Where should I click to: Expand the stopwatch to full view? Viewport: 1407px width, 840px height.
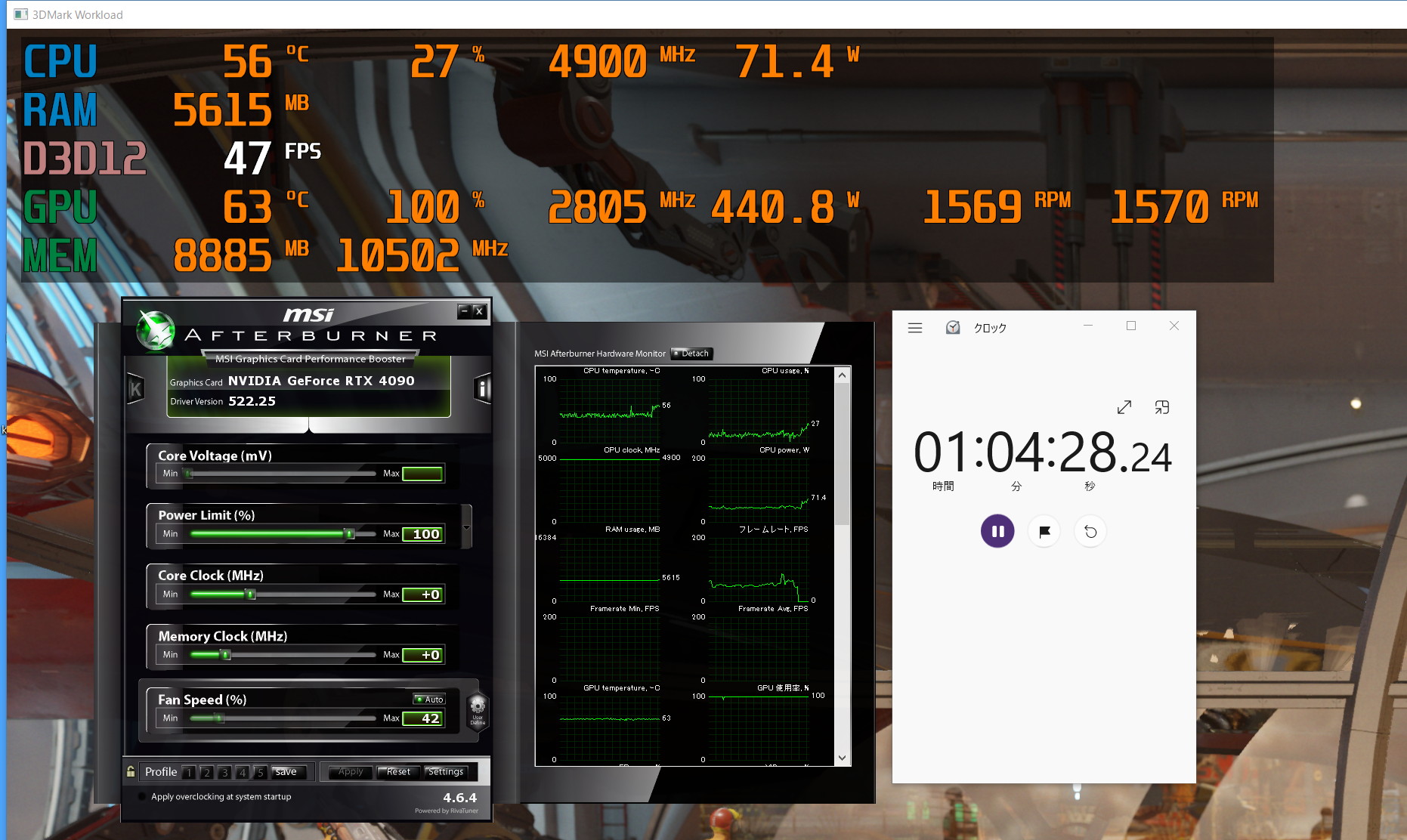pos(1124,407)
